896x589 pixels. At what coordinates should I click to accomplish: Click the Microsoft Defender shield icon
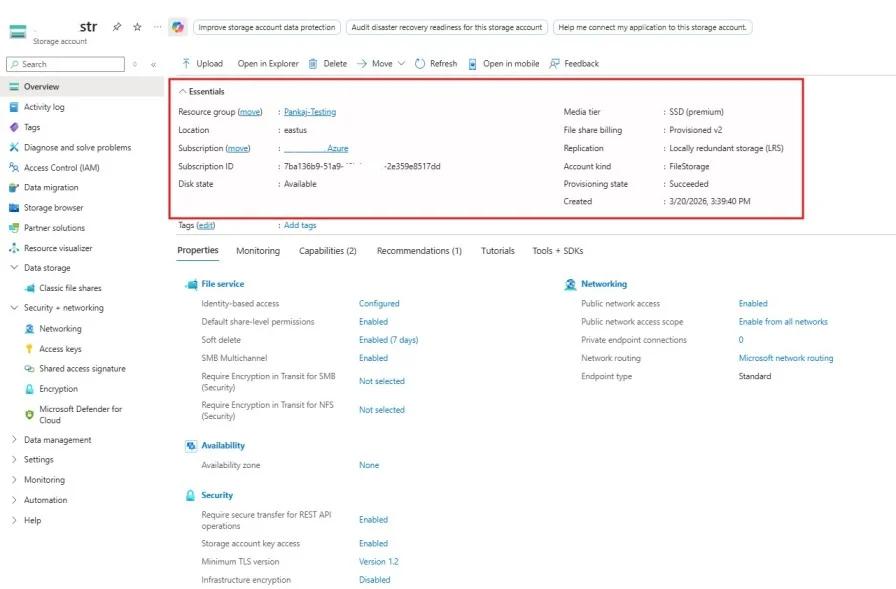[x=30, y=415]
